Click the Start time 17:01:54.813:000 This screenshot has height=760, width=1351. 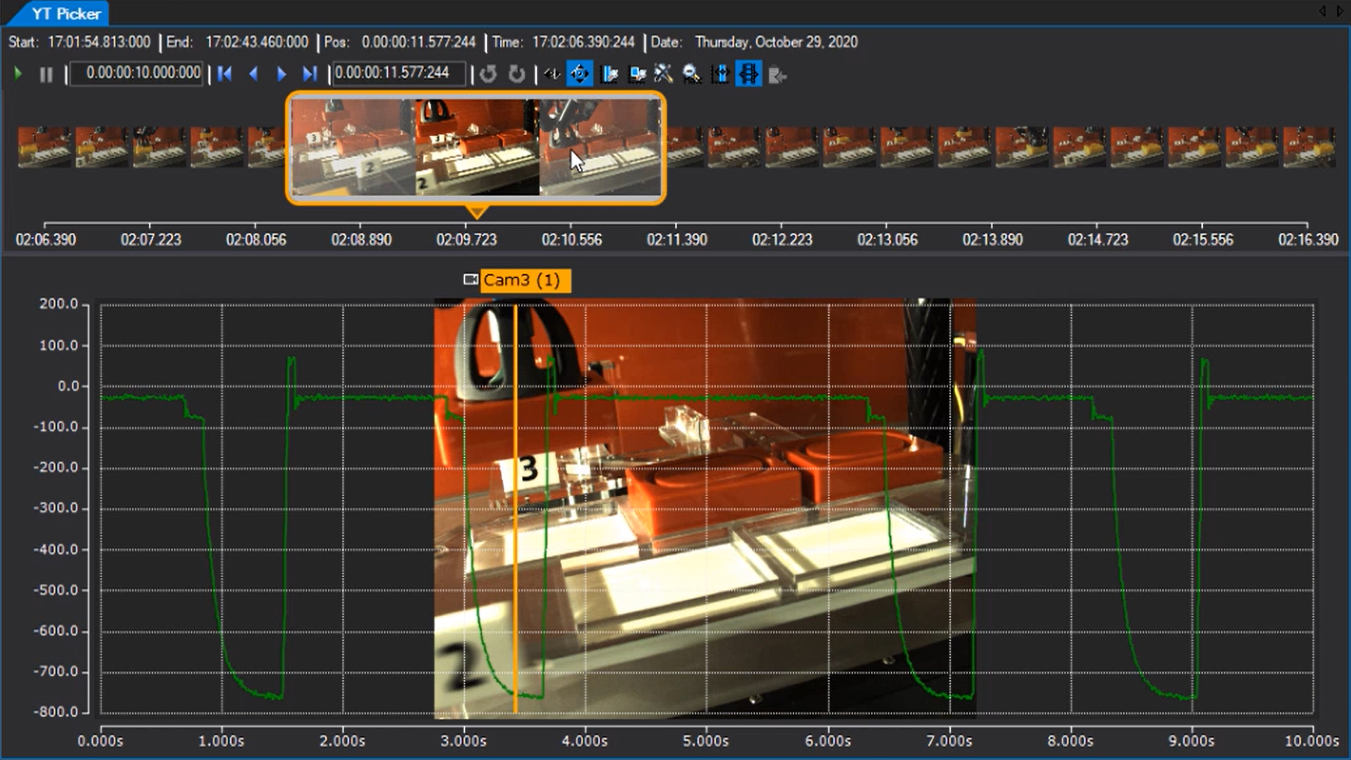point(99,42)
